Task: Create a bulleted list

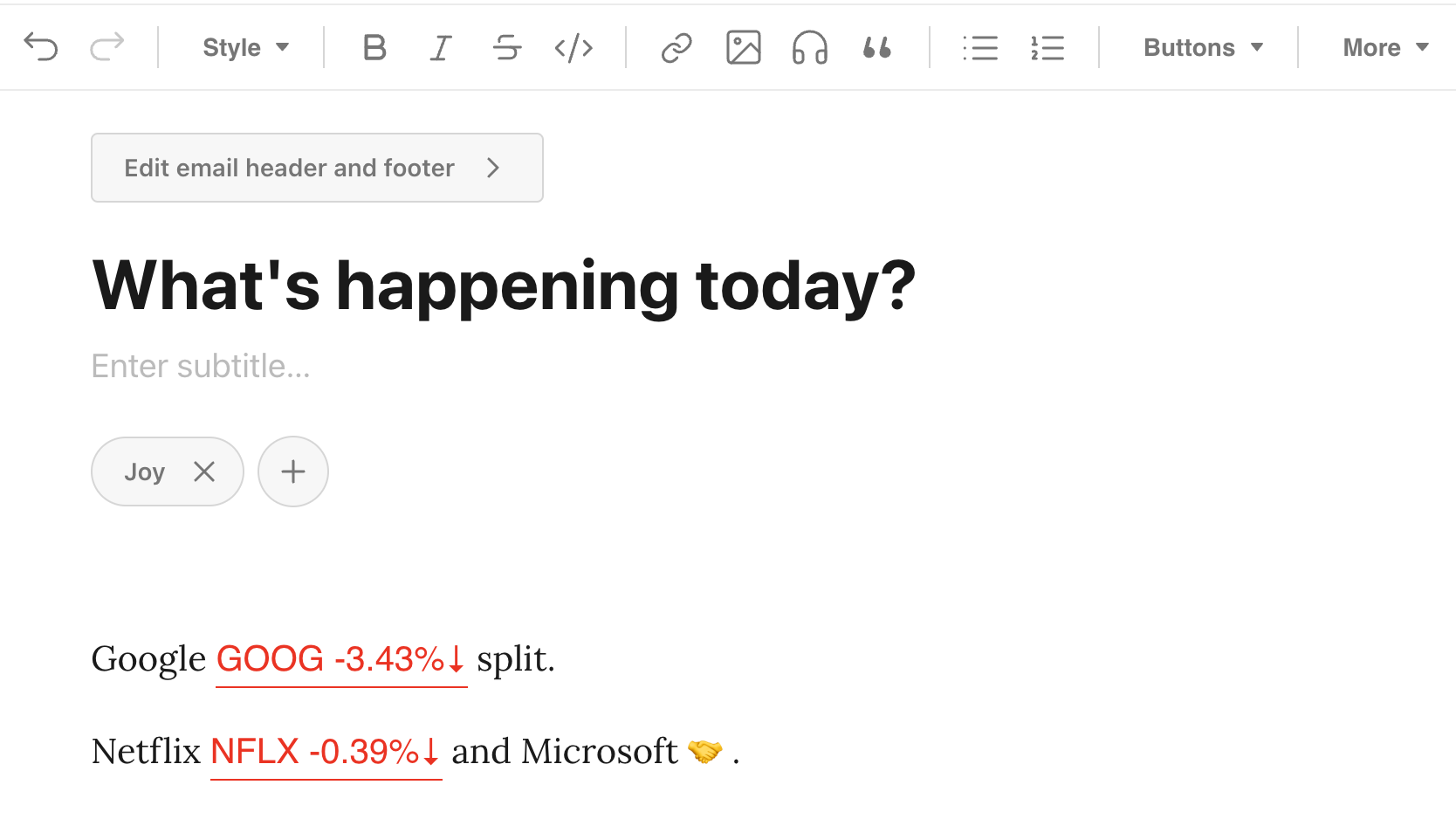Action: pyautogui.click(x=980, y=47)
